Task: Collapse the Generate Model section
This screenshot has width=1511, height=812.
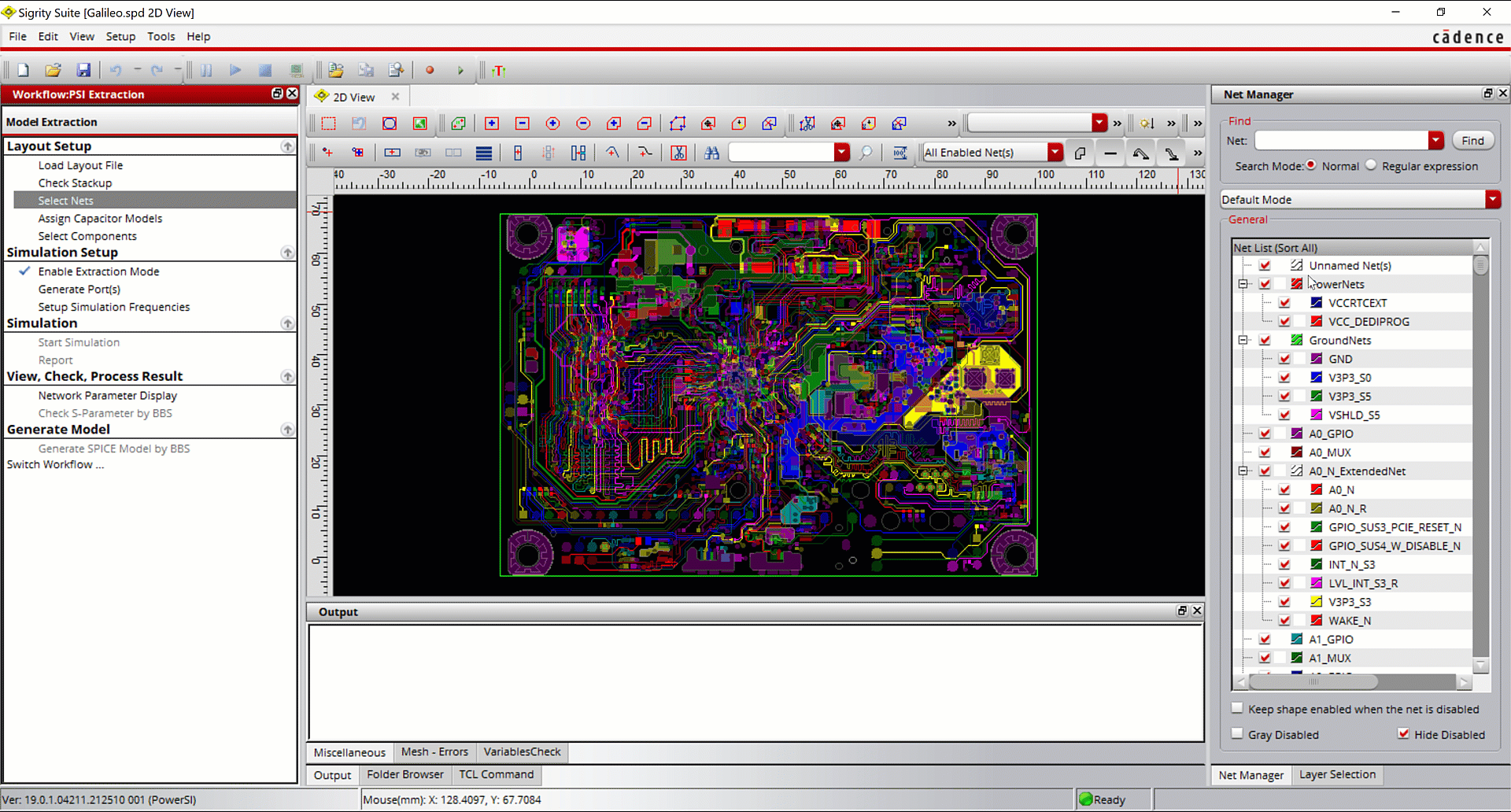Action: tap(287, 430)
